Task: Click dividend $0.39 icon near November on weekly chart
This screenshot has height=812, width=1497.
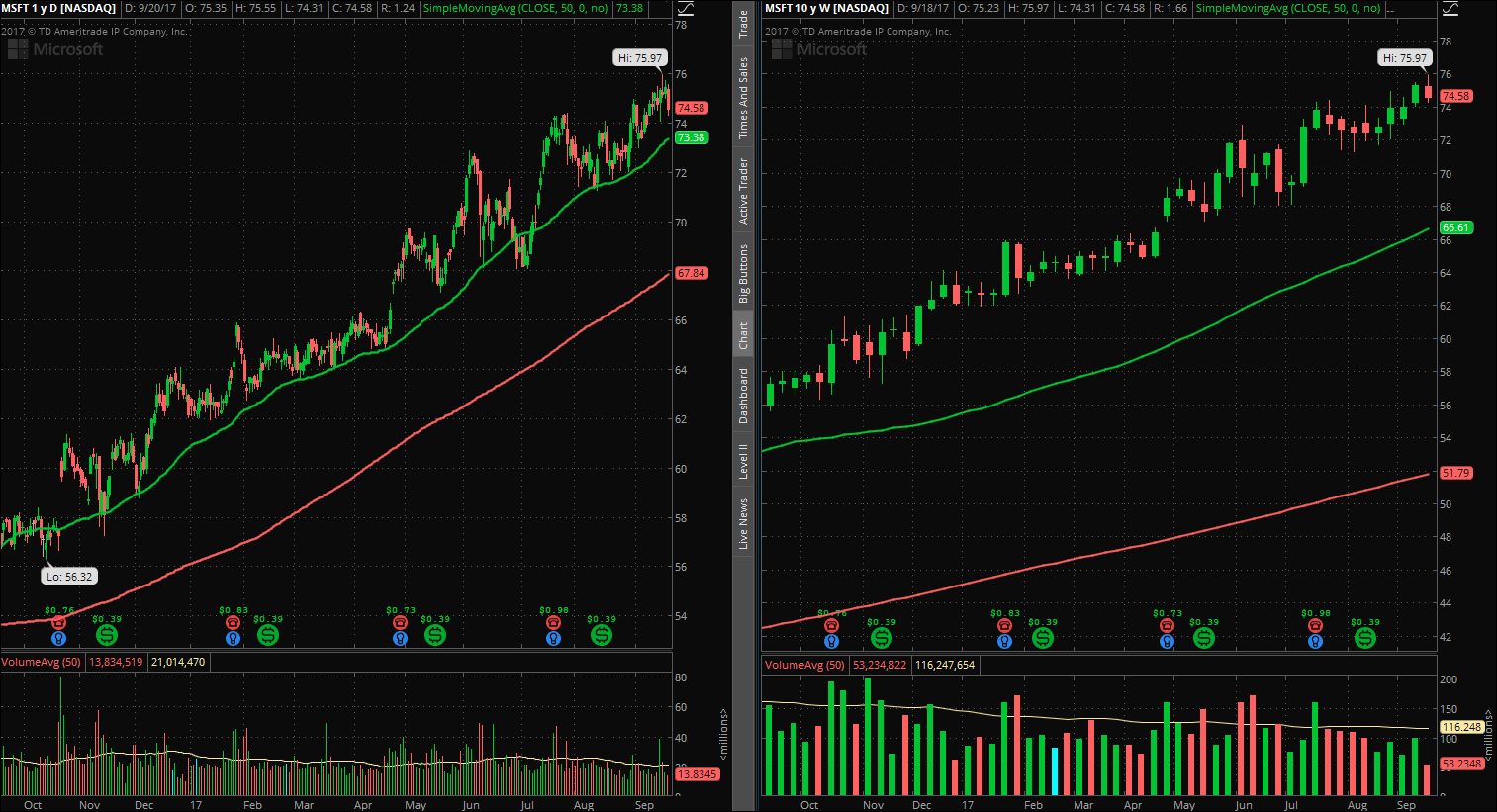Action: [x=881, y=638]
